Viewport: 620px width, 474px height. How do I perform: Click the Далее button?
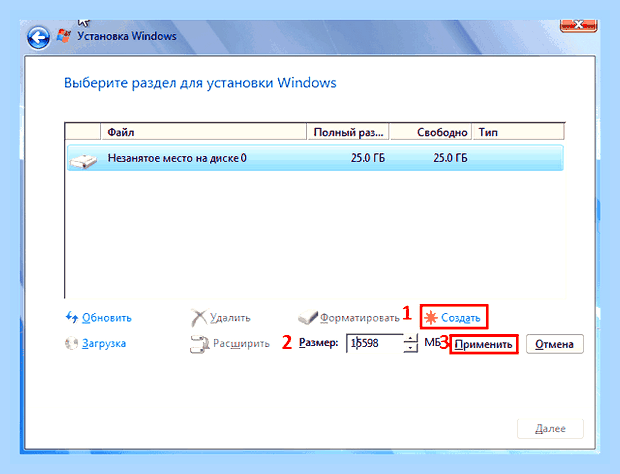(550, 429)
